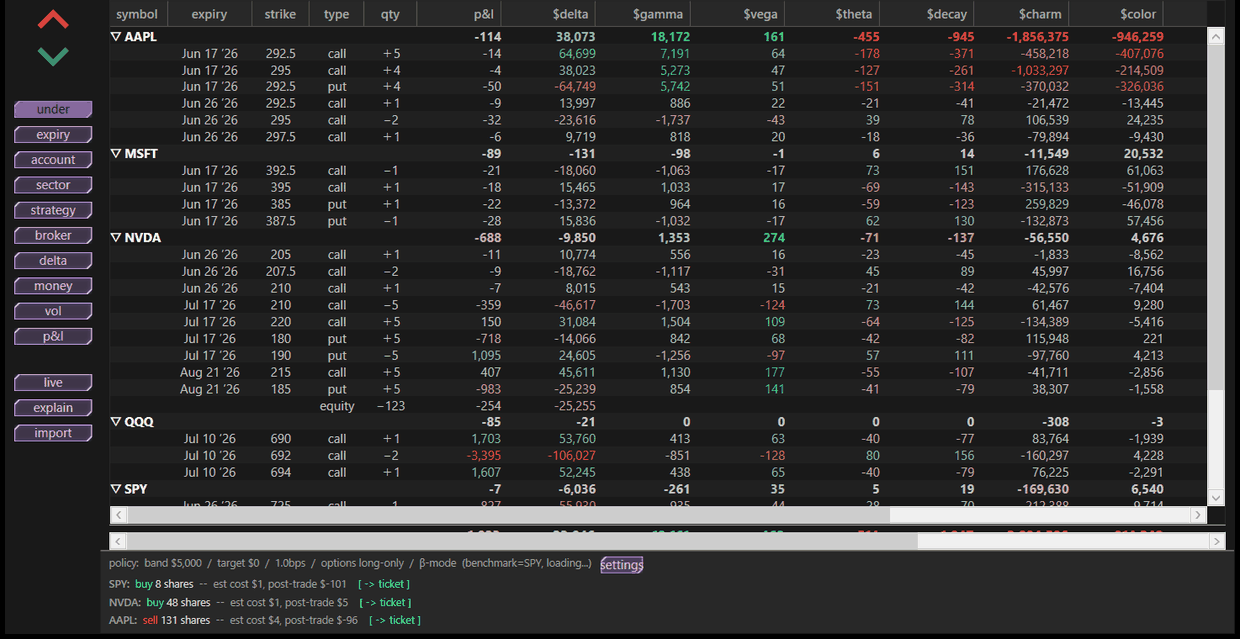The image size is (1240, 639).
Task: Select the delta grouping button
Action: 53,260
